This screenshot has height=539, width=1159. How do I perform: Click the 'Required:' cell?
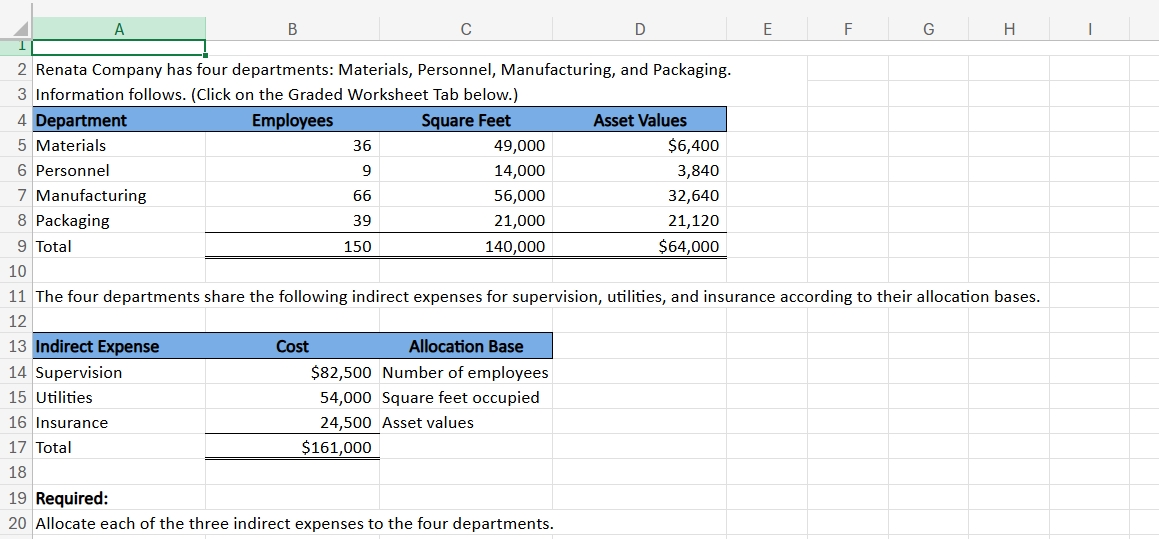click(119, 498)
